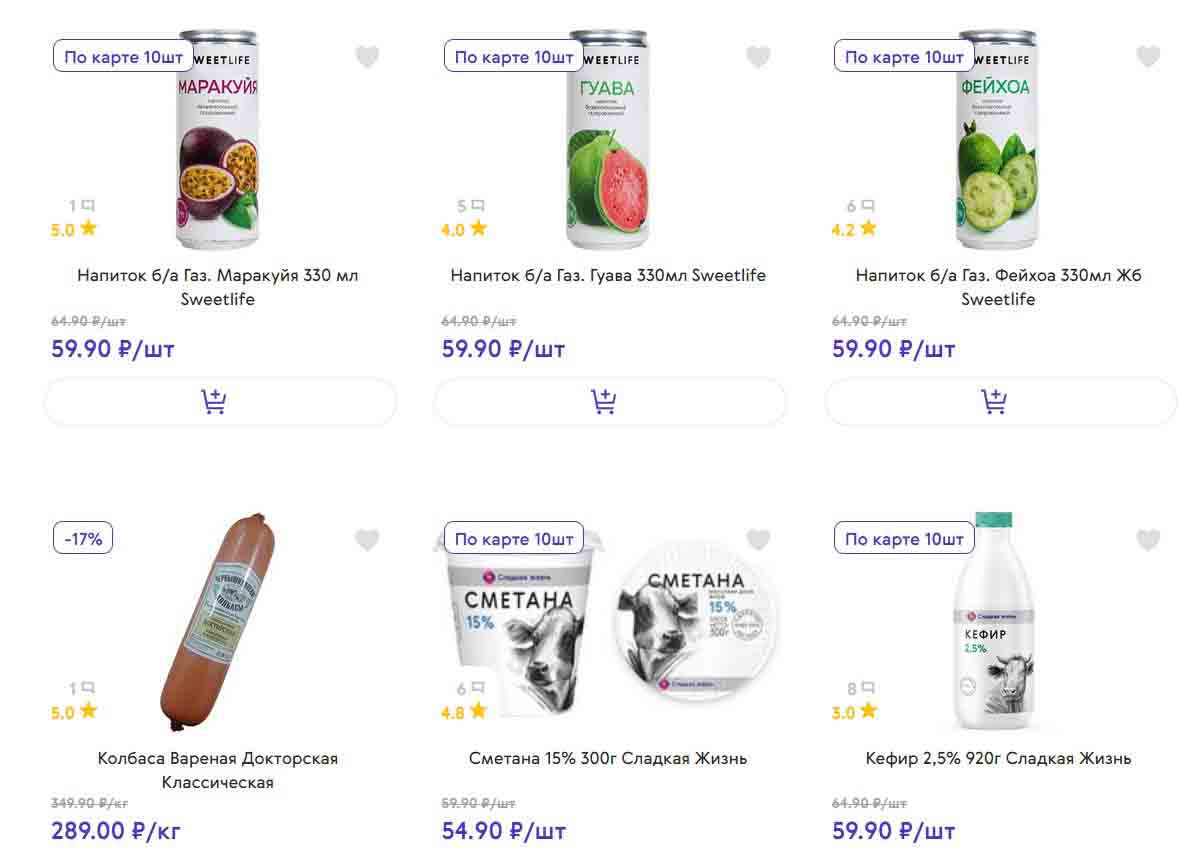
Task: Favorite the Маракуйя drink with heart
Action: click(367, 57)
